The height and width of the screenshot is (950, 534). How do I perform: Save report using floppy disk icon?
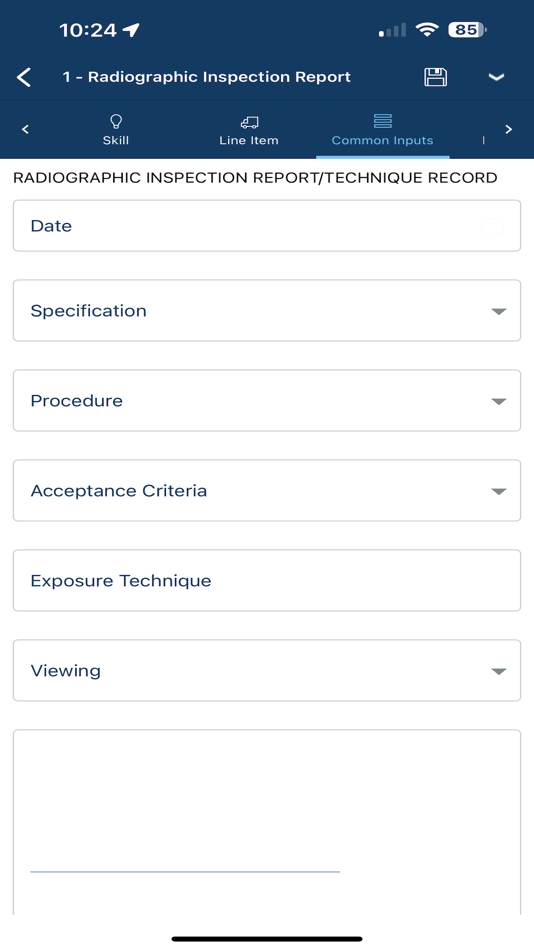pos(435,77)
